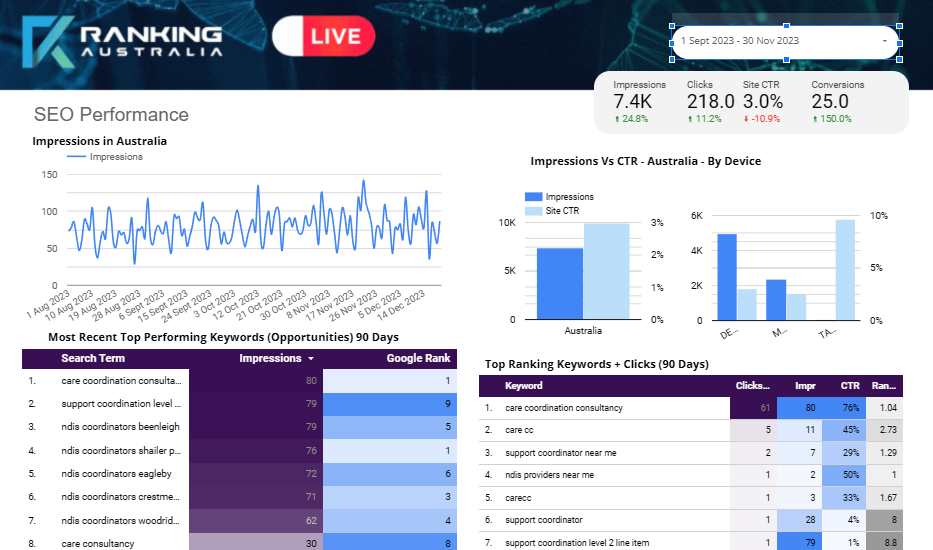Click the Impressions 7.4K scorecard
This screenshot has height=550, width=933.
pyautogui.click(x=634, y=101)
